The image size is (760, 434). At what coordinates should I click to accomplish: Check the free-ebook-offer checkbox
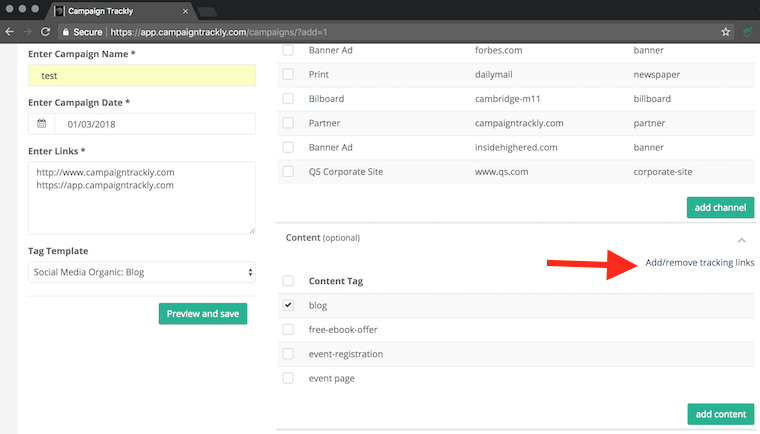pos(288,329)
